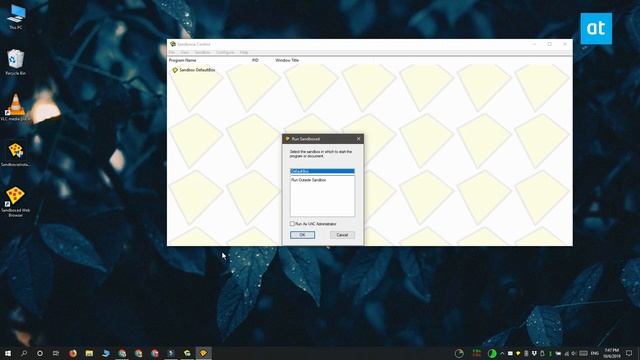Open File Explorer from taskbar

click(x=89, y=353)
